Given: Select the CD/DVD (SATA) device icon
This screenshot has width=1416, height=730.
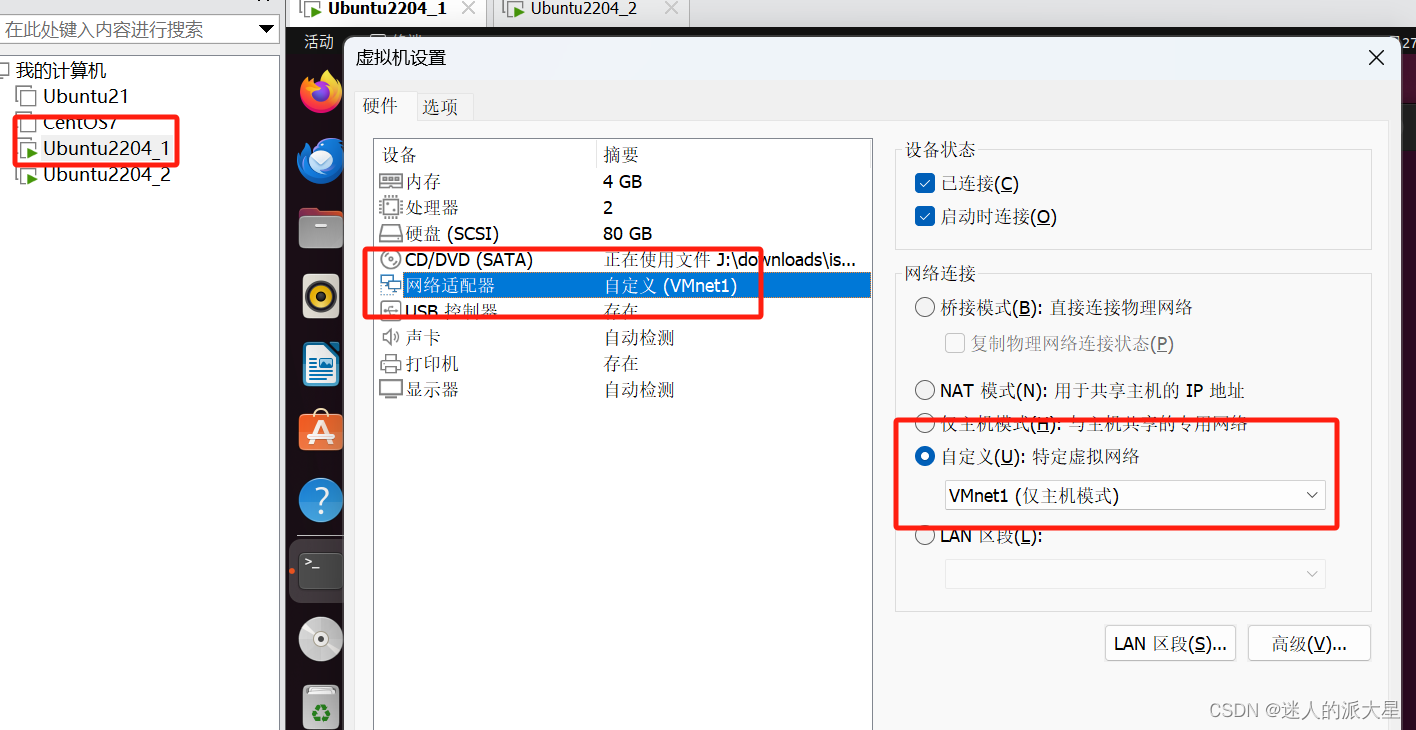Looking at the screenshot, I should [391, 260].
